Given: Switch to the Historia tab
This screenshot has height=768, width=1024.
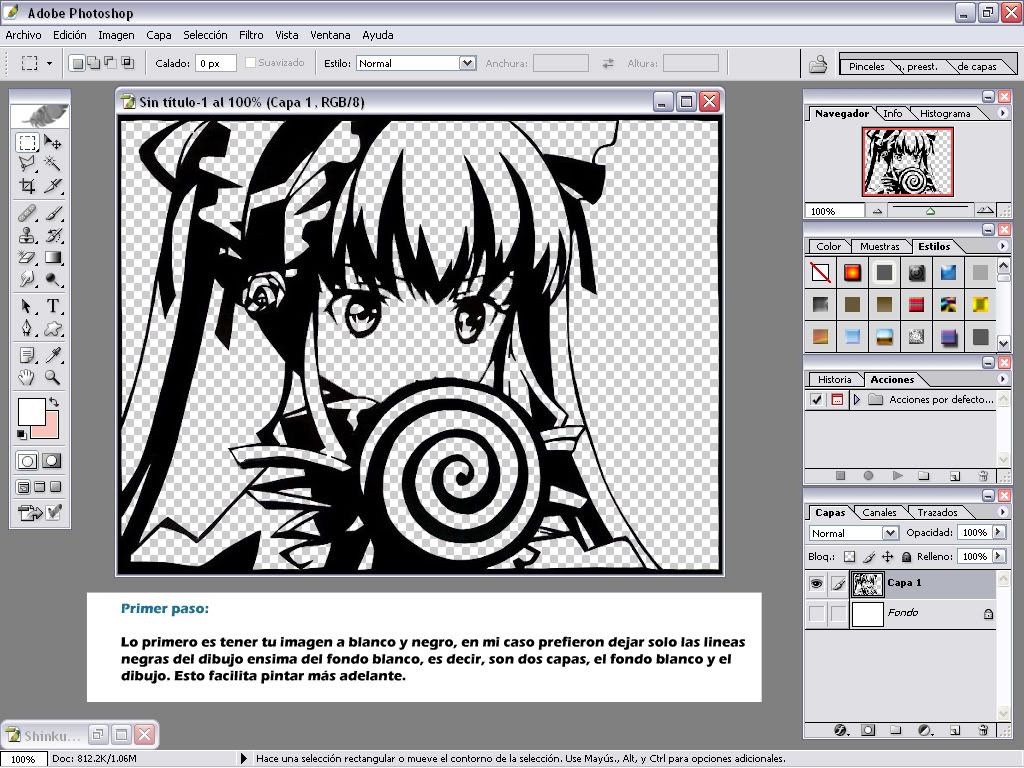Looking at the screenshot, I should point(835,379).
